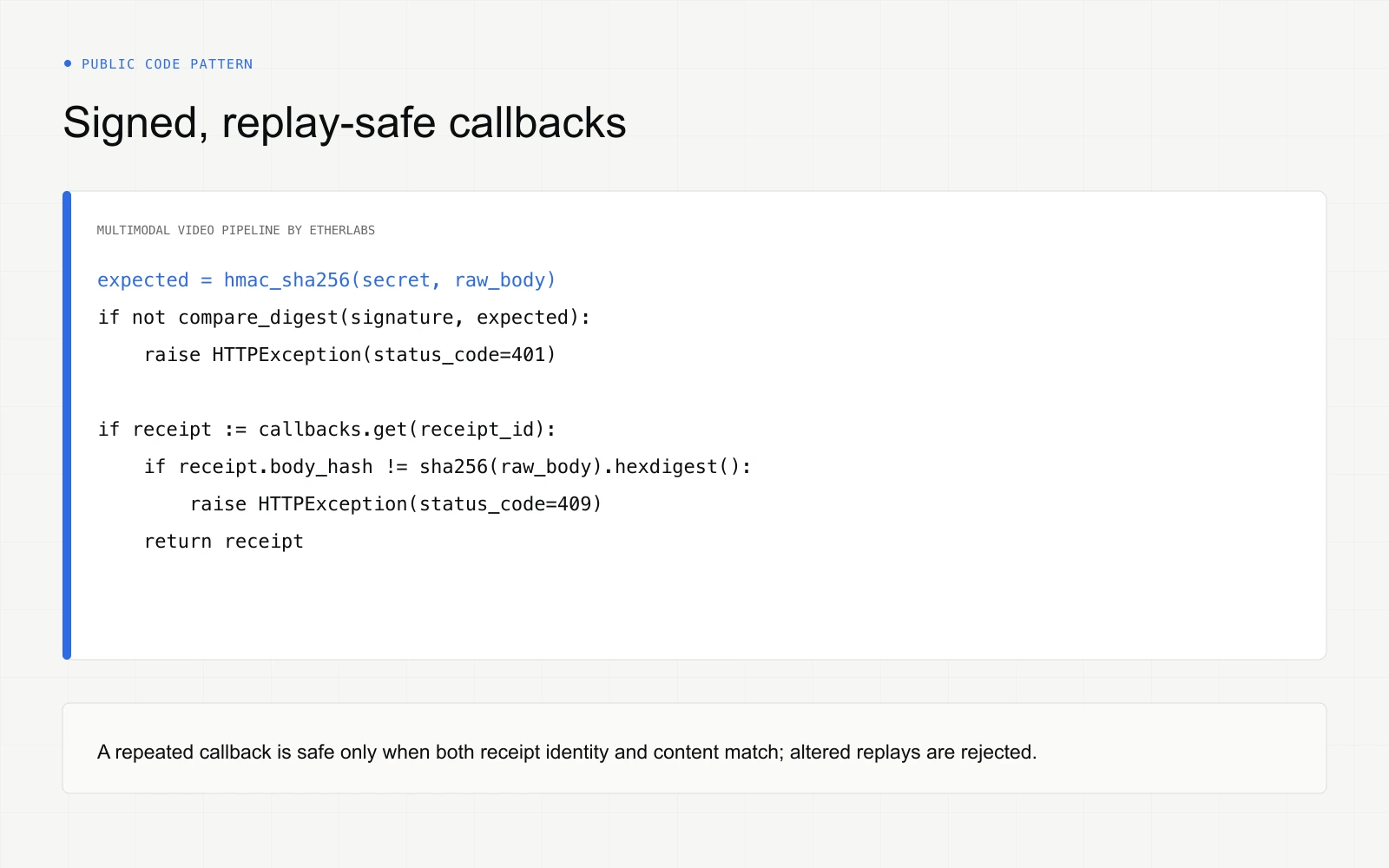Click the line 'raise HTTPException(status_code=409)'
Screen dimensions: 1389x868
click(x=396, y=504)
